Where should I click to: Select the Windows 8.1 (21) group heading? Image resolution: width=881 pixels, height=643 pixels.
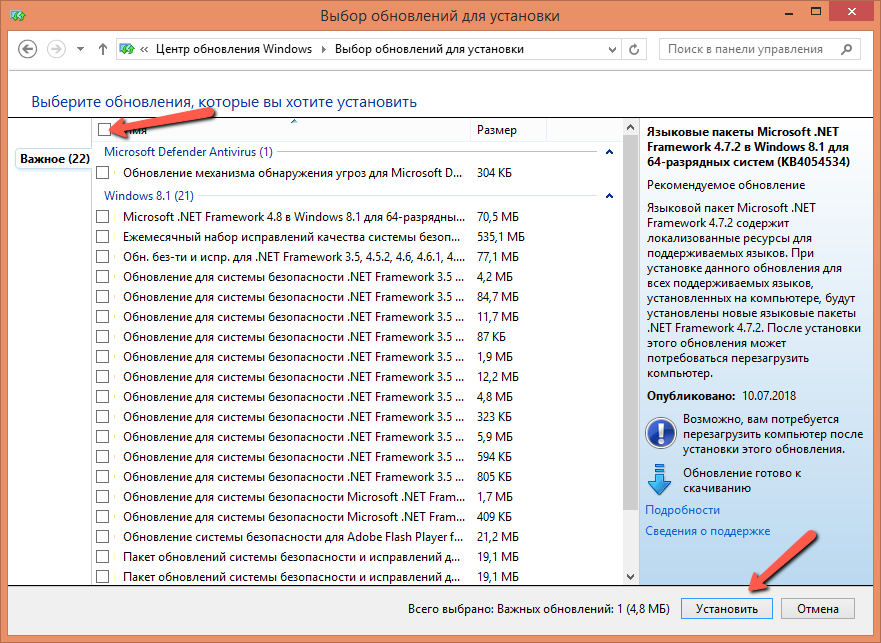[149, 196]
